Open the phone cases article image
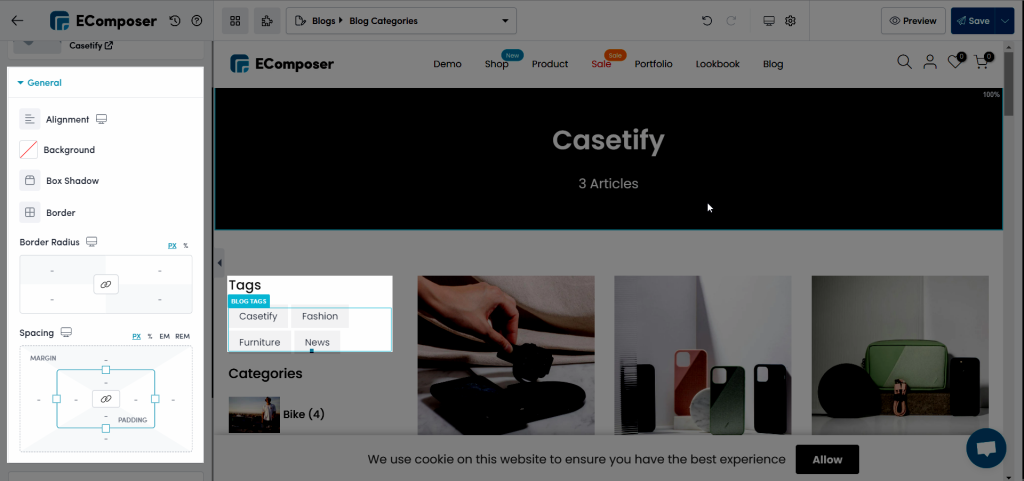 [703, 355]
